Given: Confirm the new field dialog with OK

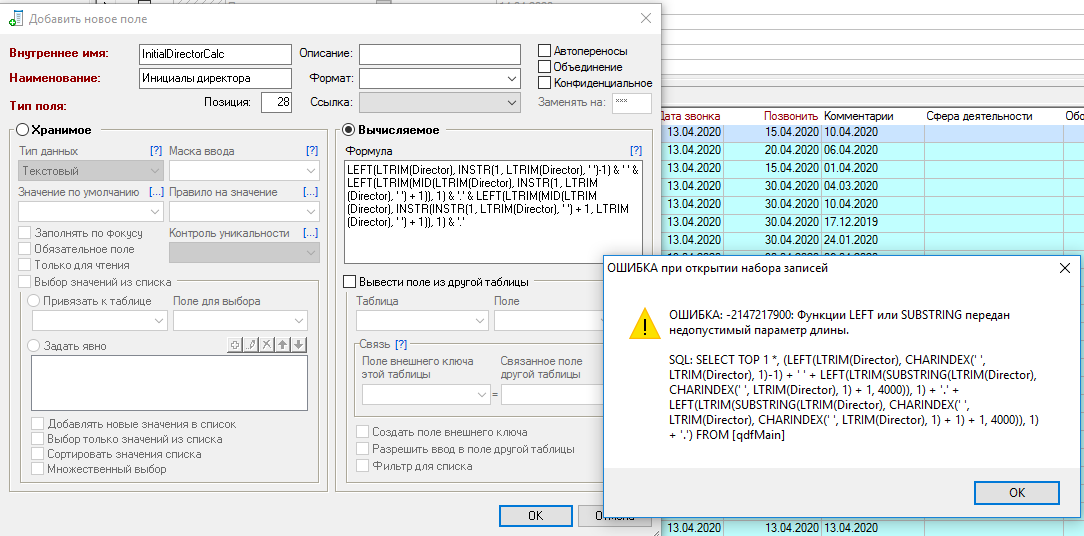Looking at the screenshot, I should 535,516.
